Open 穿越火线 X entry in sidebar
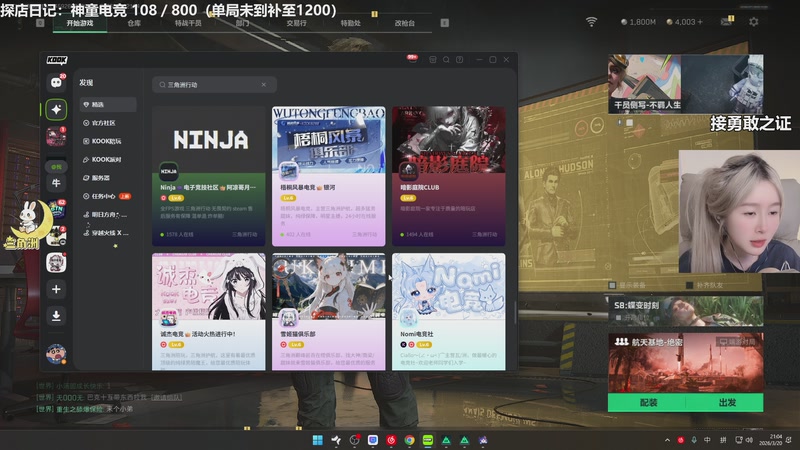The image size is (800, 450). pyautogui.click(x=108, y=233)
